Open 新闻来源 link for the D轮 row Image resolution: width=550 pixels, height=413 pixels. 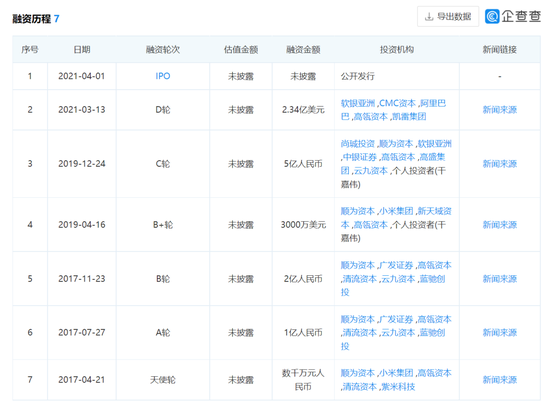499,110
